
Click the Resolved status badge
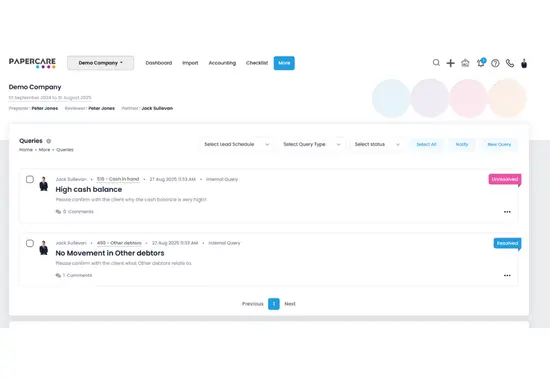pyautogui.click(x=507, y=243)
